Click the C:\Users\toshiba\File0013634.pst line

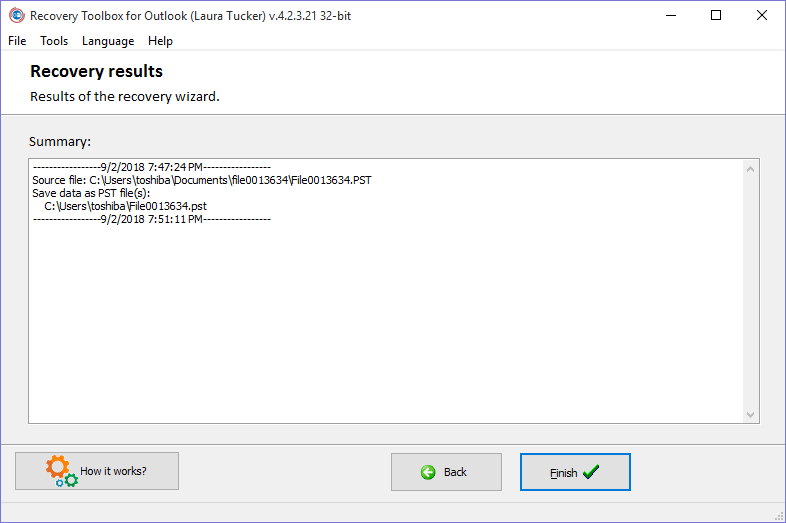[125, 206]
